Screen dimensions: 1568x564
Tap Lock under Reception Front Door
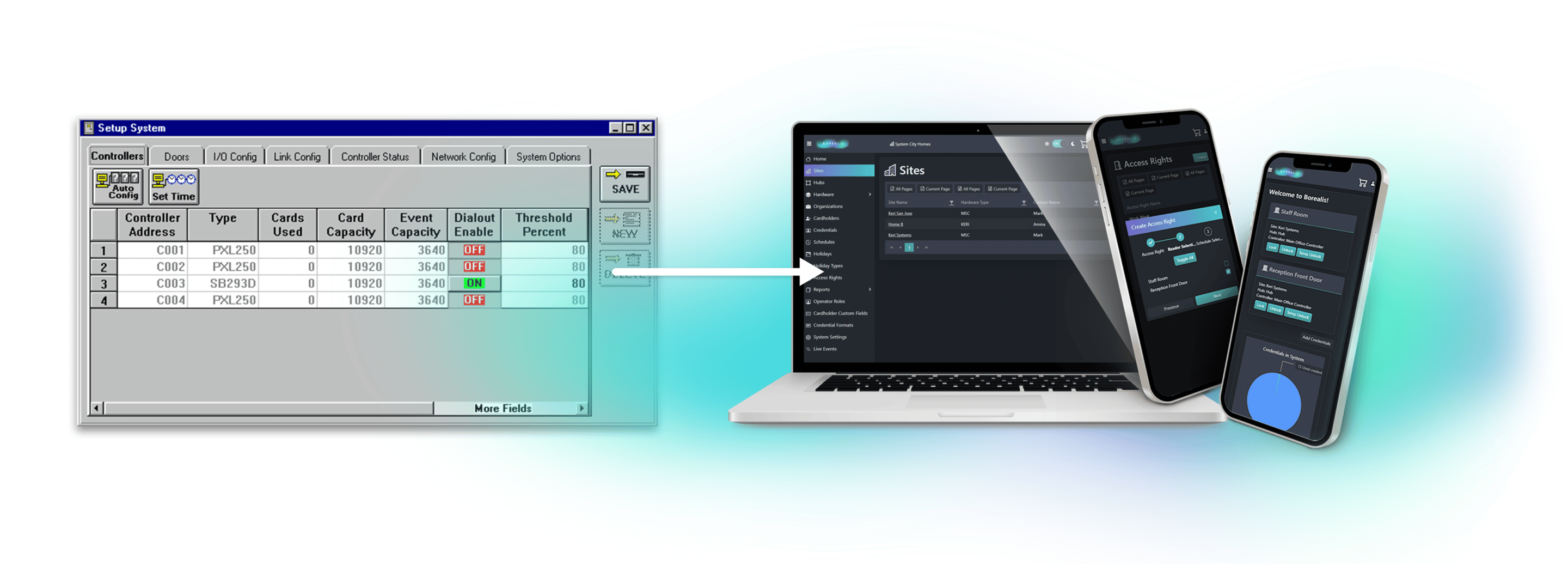1260,306
